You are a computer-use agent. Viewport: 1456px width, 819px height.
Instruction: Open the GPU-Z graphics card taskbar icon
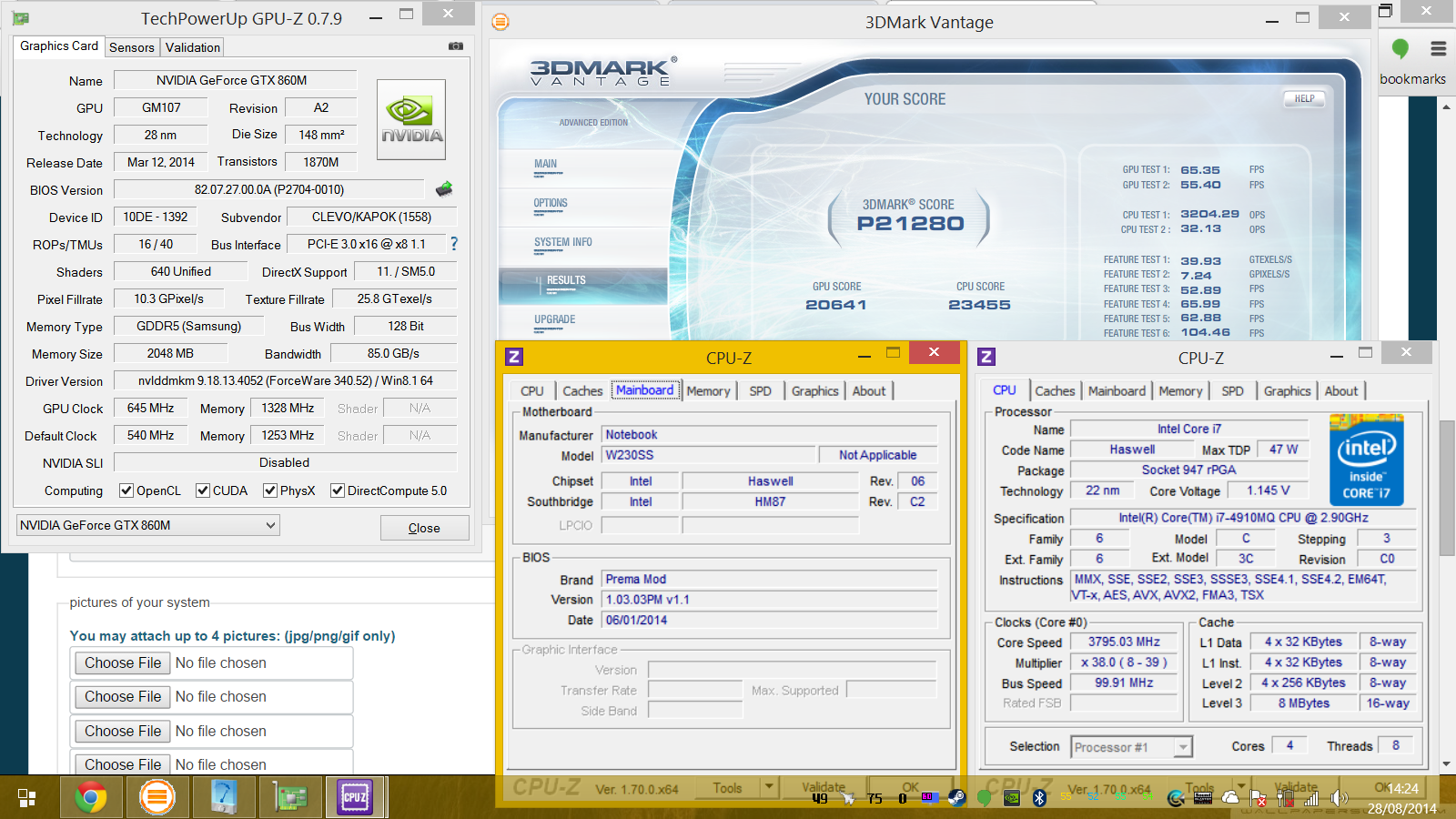pyautogui.click(x=290, y=798)
